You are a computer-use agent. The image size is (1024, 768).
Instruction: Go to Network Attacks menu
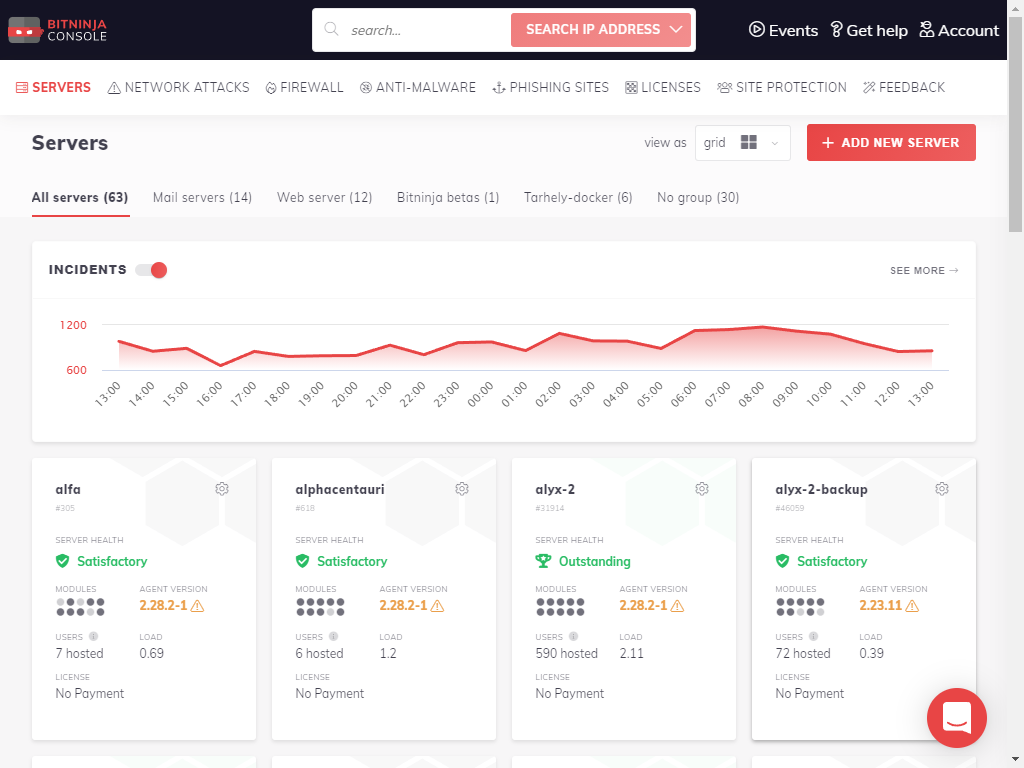click(x=178, y=87)
